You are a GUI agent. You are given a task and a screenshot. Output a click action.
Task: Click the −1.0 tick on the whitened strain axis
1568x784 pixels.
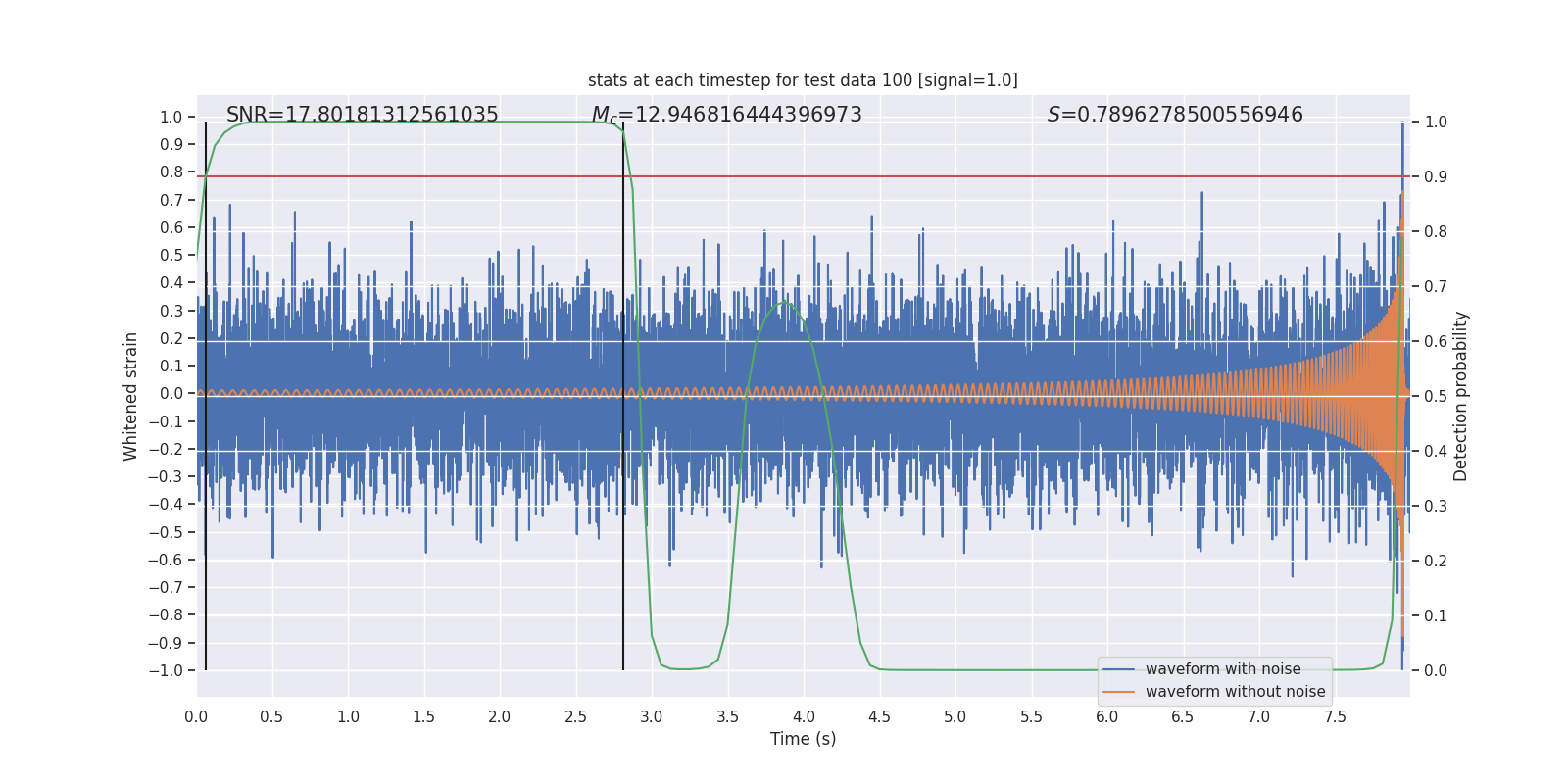point(166,671)
